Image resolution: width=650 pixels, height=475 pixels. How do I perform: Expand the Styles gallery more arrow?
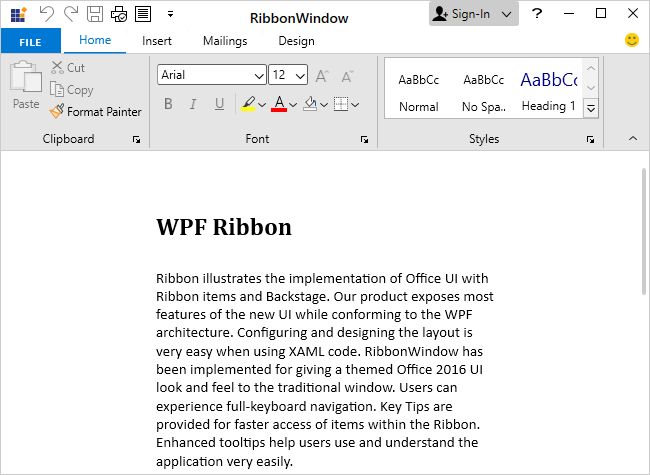pos(590,107)
